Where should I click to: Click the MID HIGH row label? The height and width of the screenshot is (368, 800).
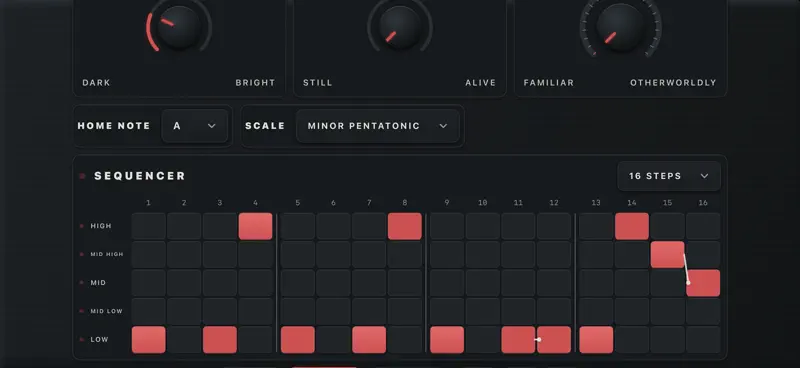[x=107, y=254]
